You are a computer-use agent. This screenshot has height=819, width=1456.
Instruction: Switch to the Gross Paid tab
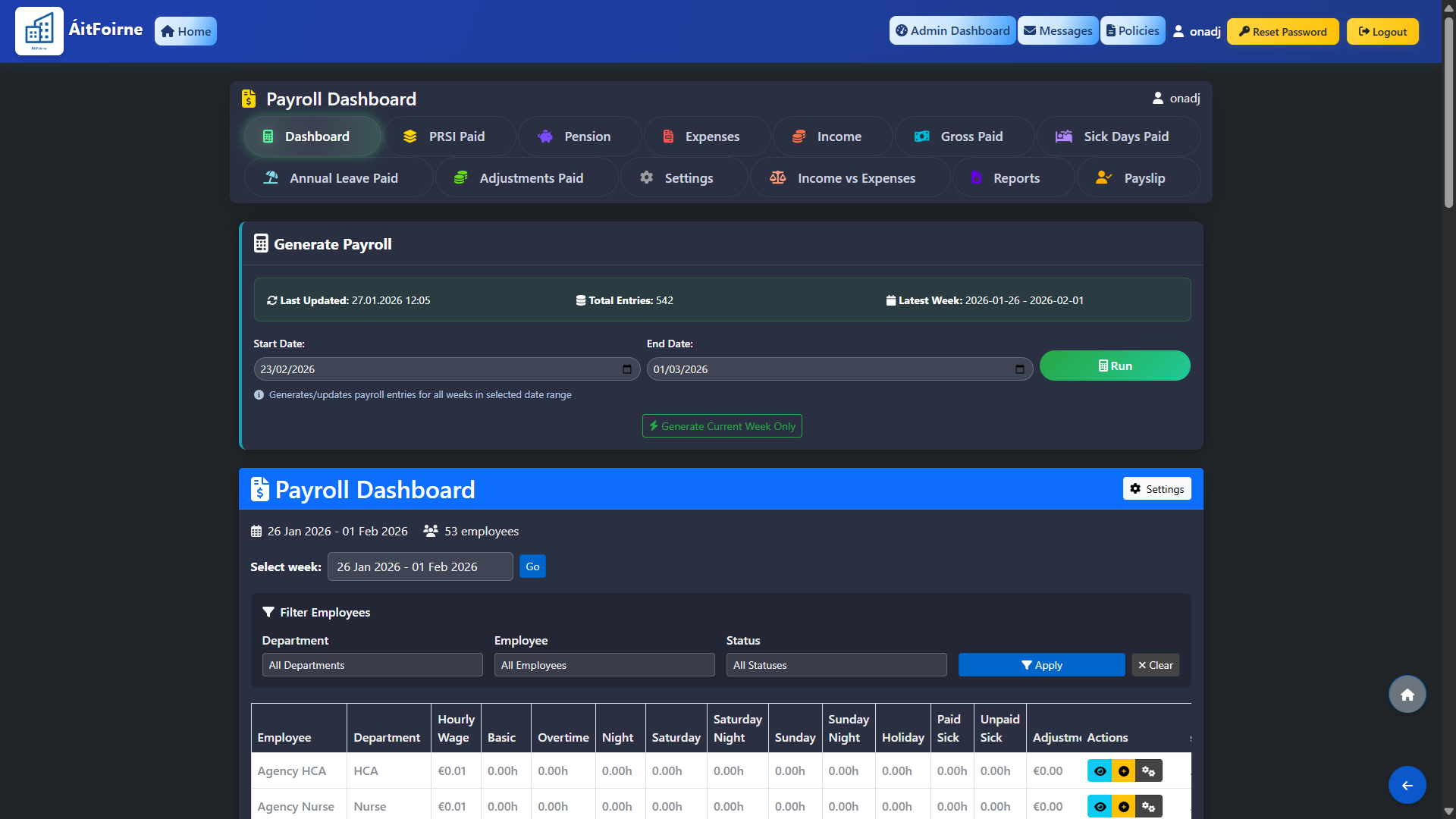point(964,136)
